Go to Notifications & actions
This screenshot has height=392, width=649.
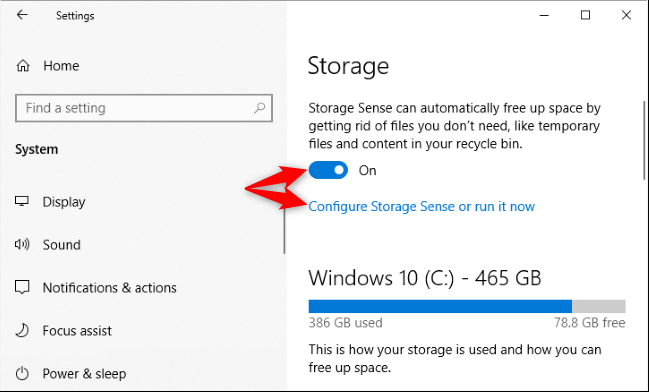tap(110, 288)
